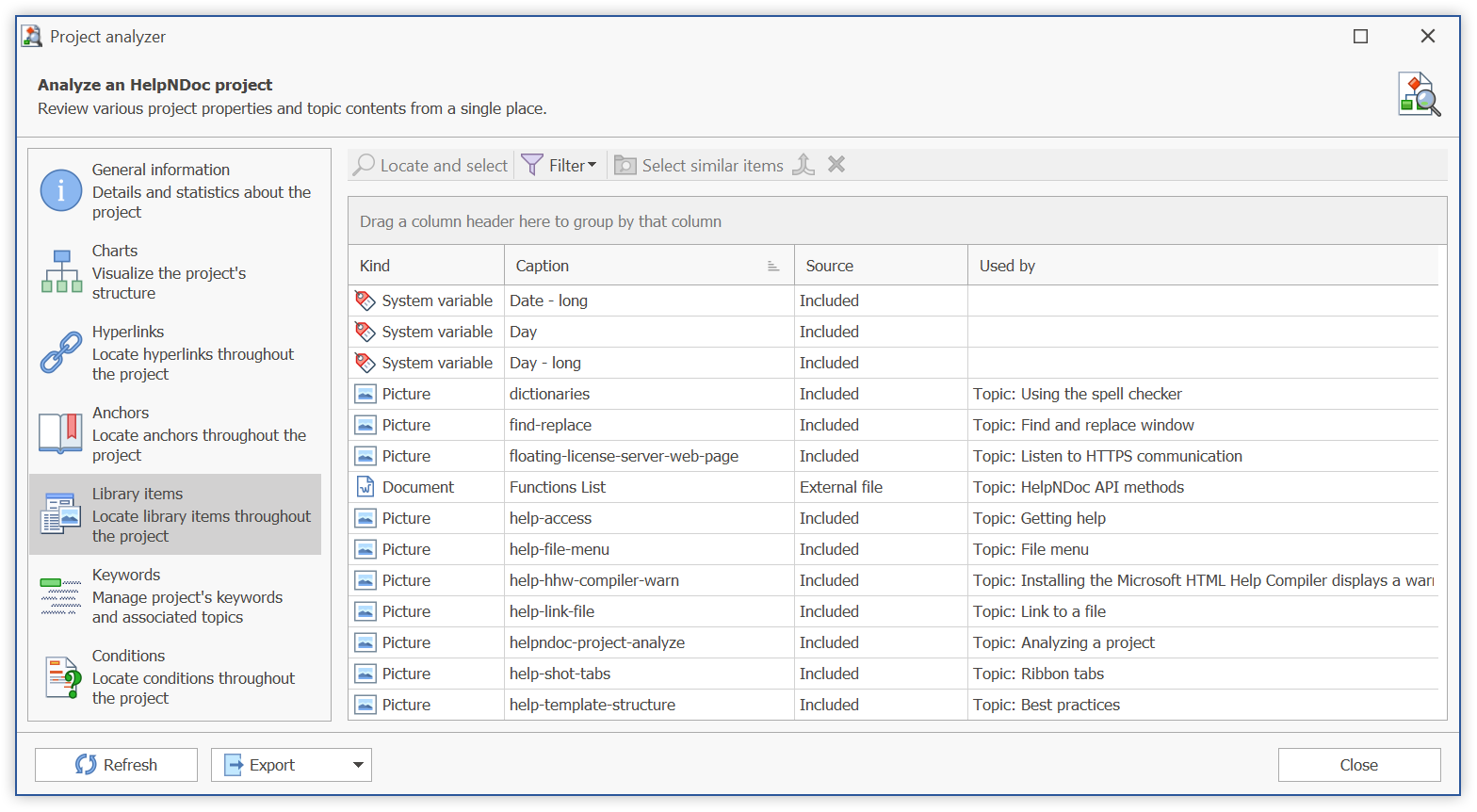Click the delete X toolbar icon
Screen dimensions: 1477x812
coord(836,165)
